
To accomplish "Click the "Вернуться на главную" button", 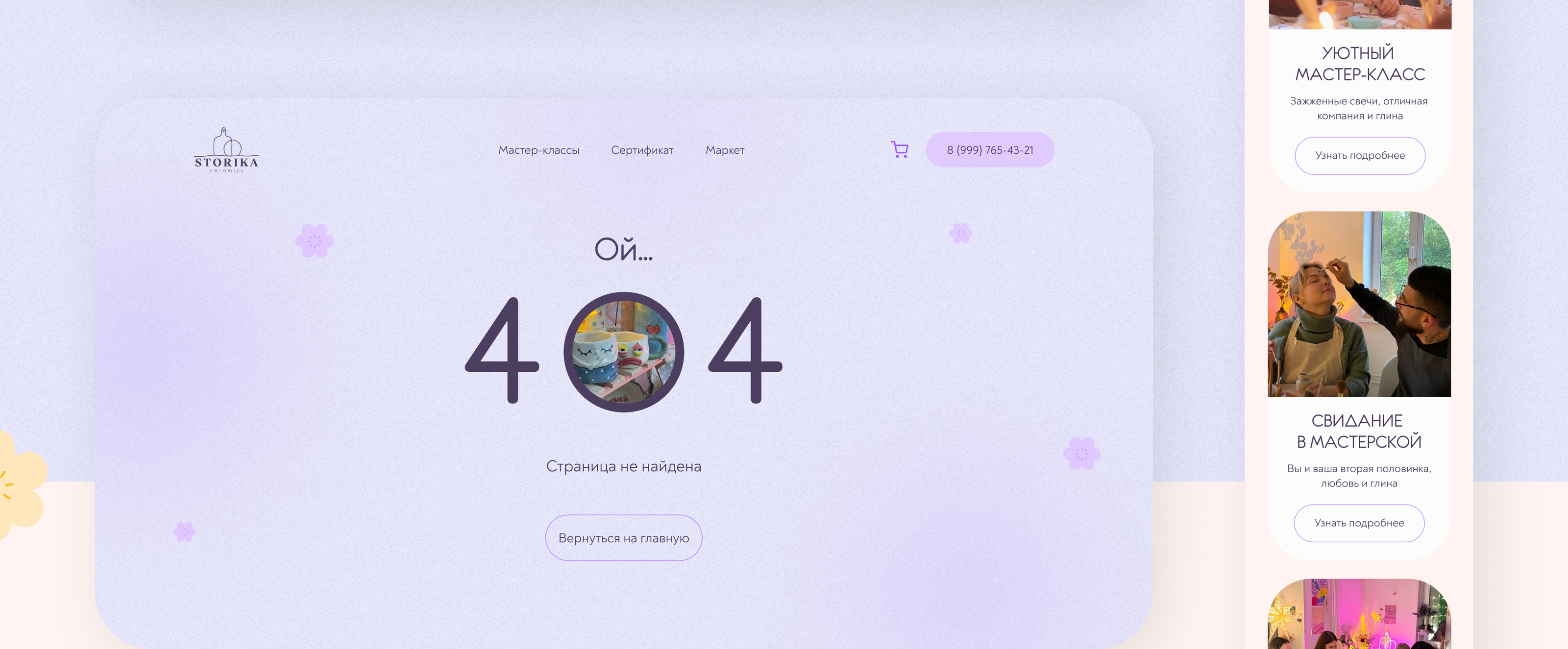I will 623,538.
